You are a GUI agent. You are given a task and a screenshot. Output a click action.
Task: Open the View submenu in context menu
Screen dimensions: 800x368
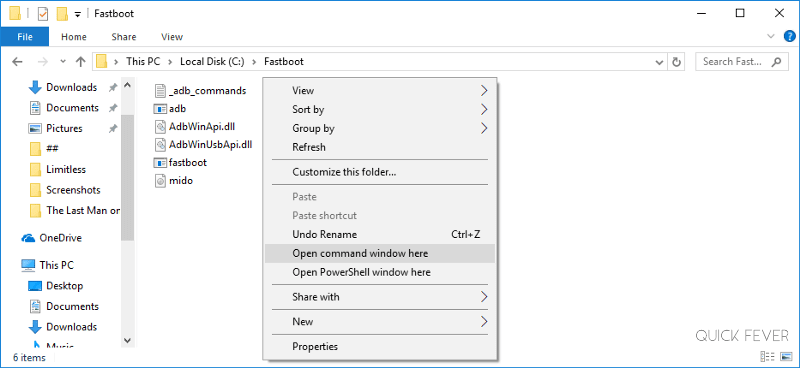[380, 90]
